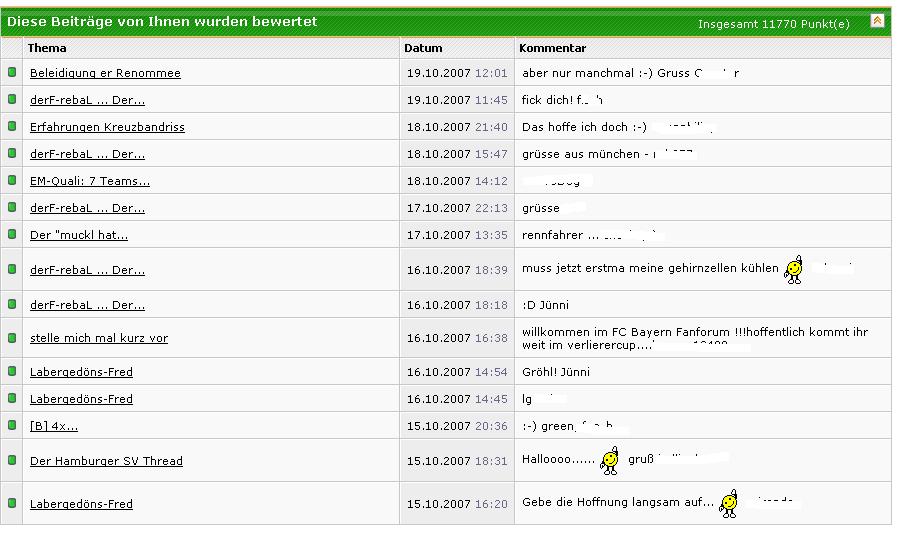Open the Der Hamburger SV Thread link
Screen dimensions: 902x538
coord(106,461)
